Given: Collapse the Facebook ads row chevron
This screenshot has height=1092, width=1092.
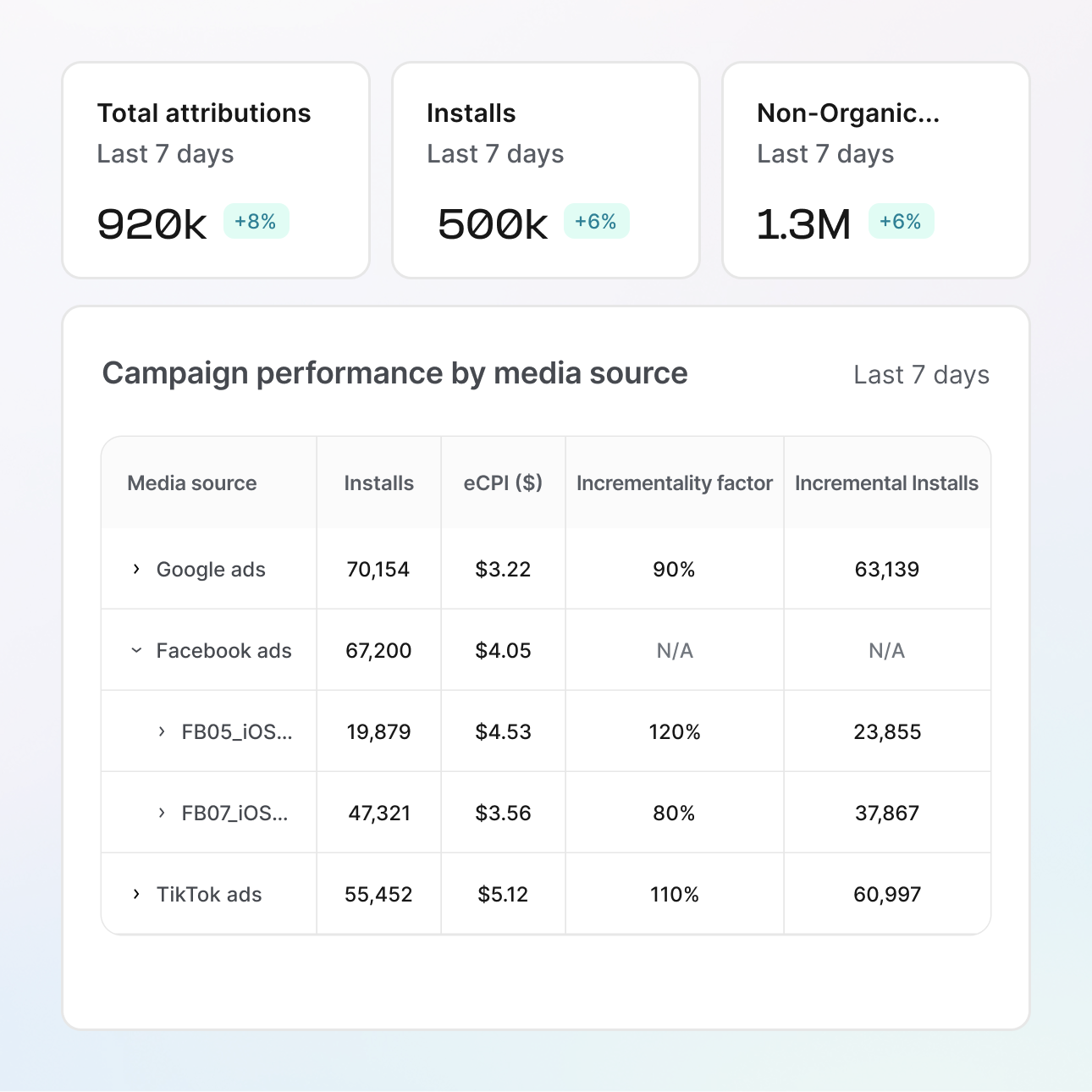Looking at the screenshot, I should [136, 650].
